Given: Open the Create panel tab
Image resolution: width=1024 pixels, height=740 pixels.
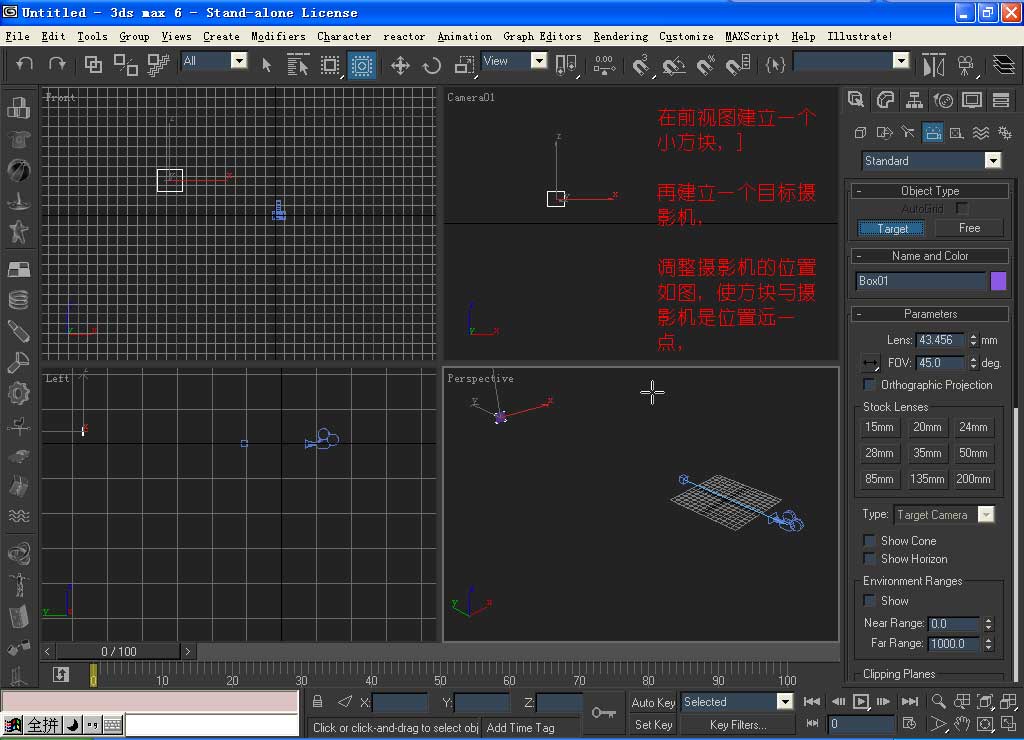Looking at the screenshot, I should [x=856, y=99].
